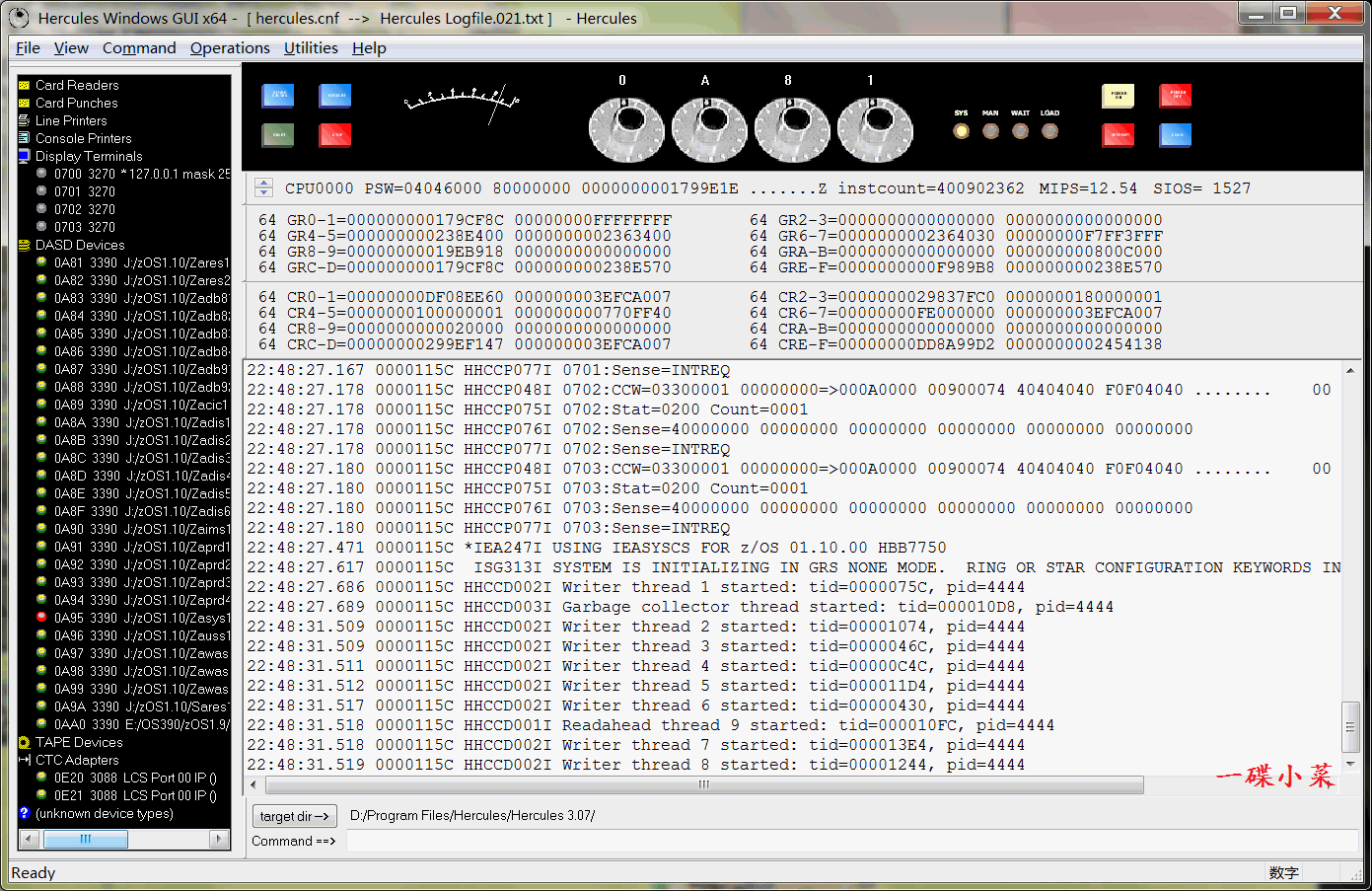Click the Line Printers category icon

pos(25,120)
